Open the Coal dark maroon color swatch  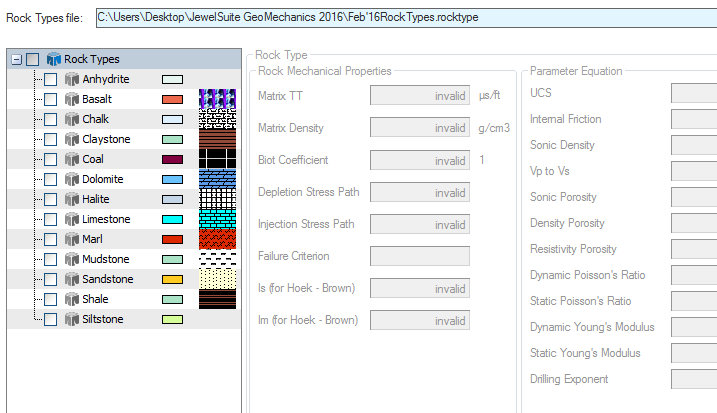coord(172,159)
